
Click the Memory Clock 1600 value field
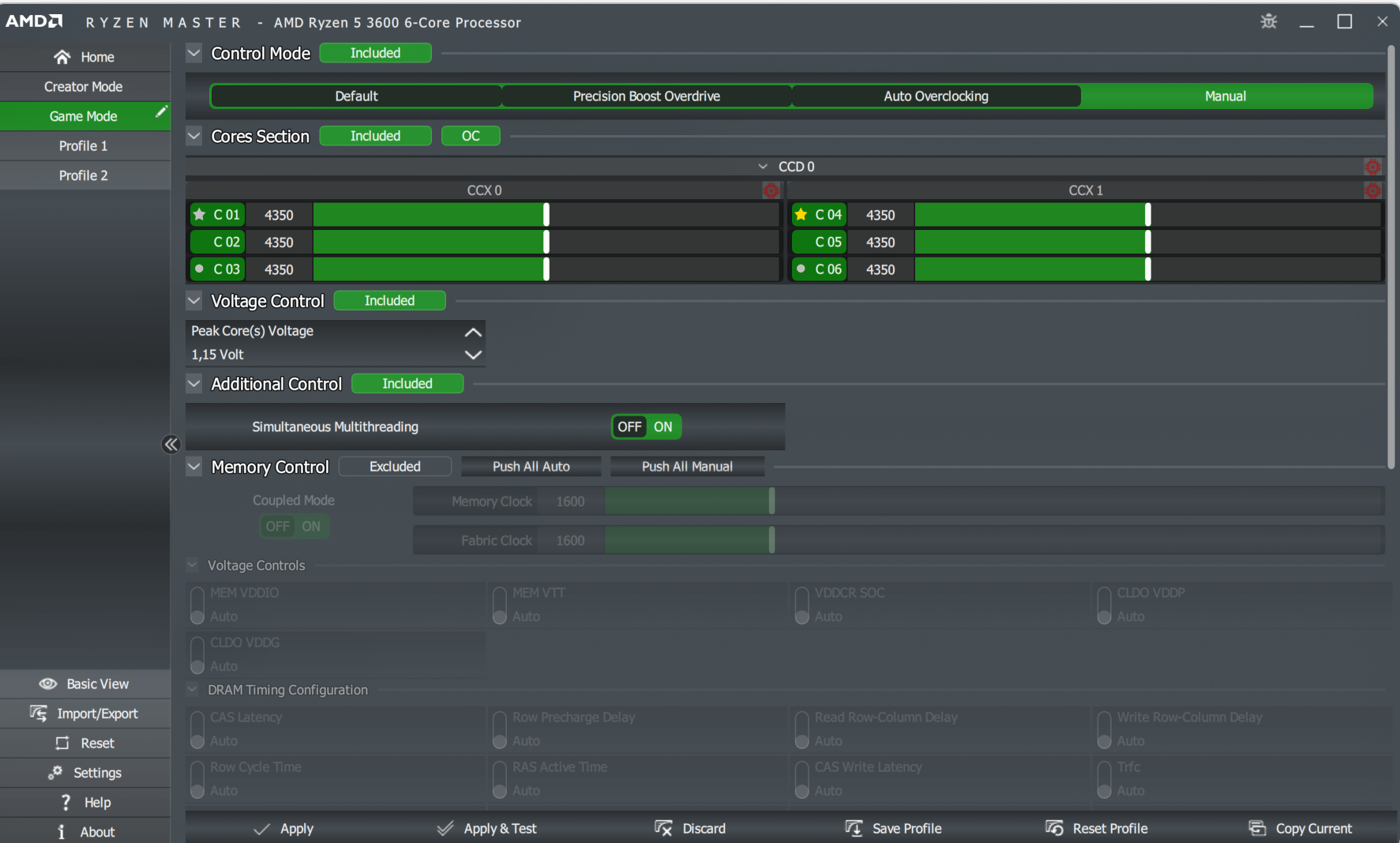[x=570, y=501]
